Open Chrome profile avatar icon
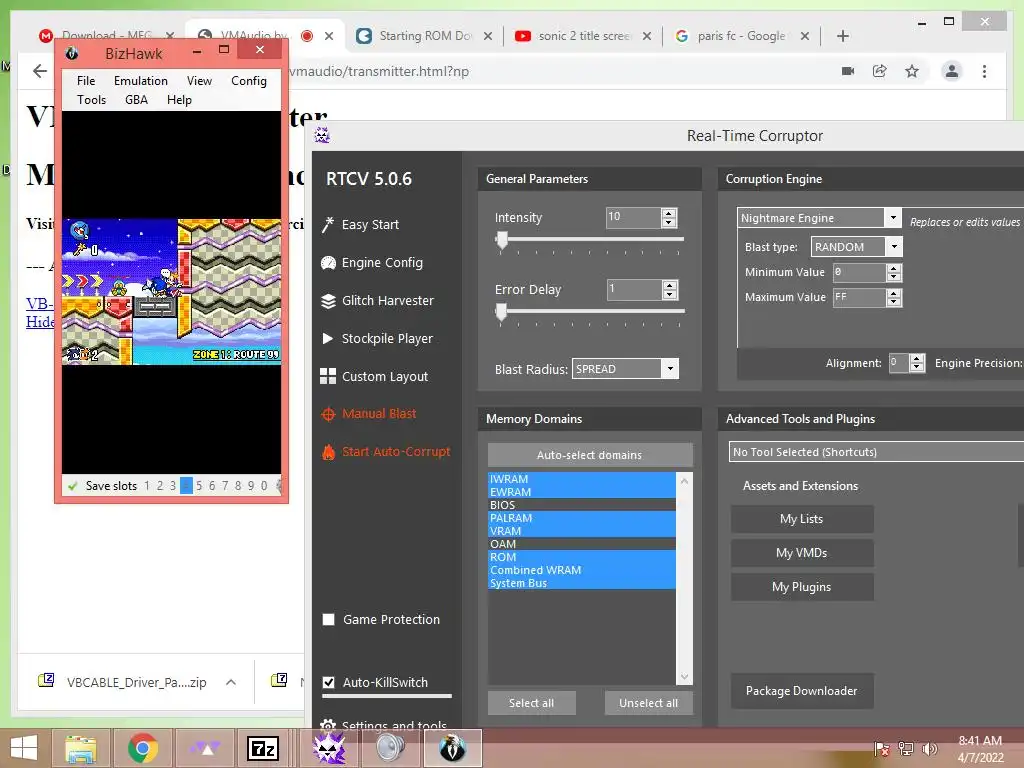 952,71
